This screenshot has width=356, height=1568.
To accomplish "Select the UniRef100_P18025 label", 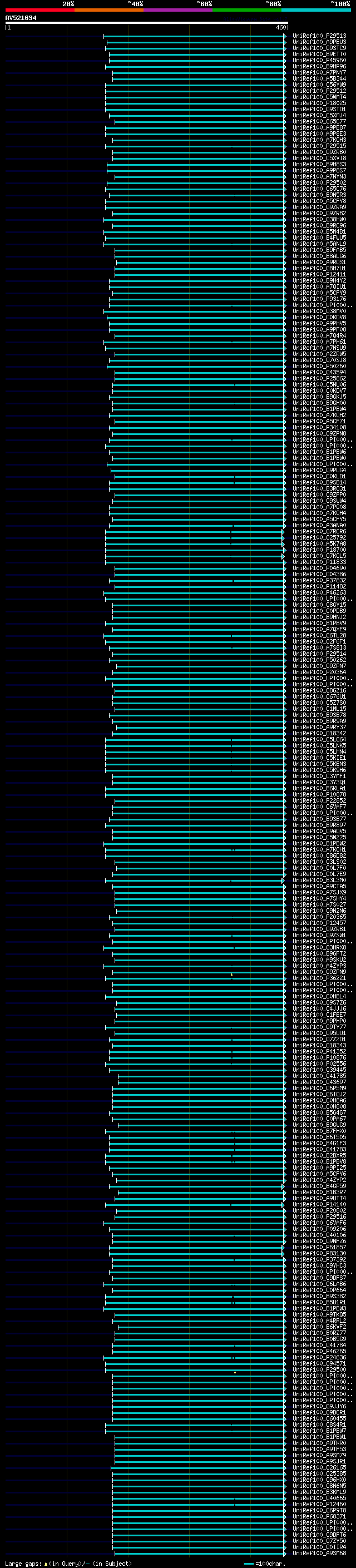I will (x=319, y=103).
